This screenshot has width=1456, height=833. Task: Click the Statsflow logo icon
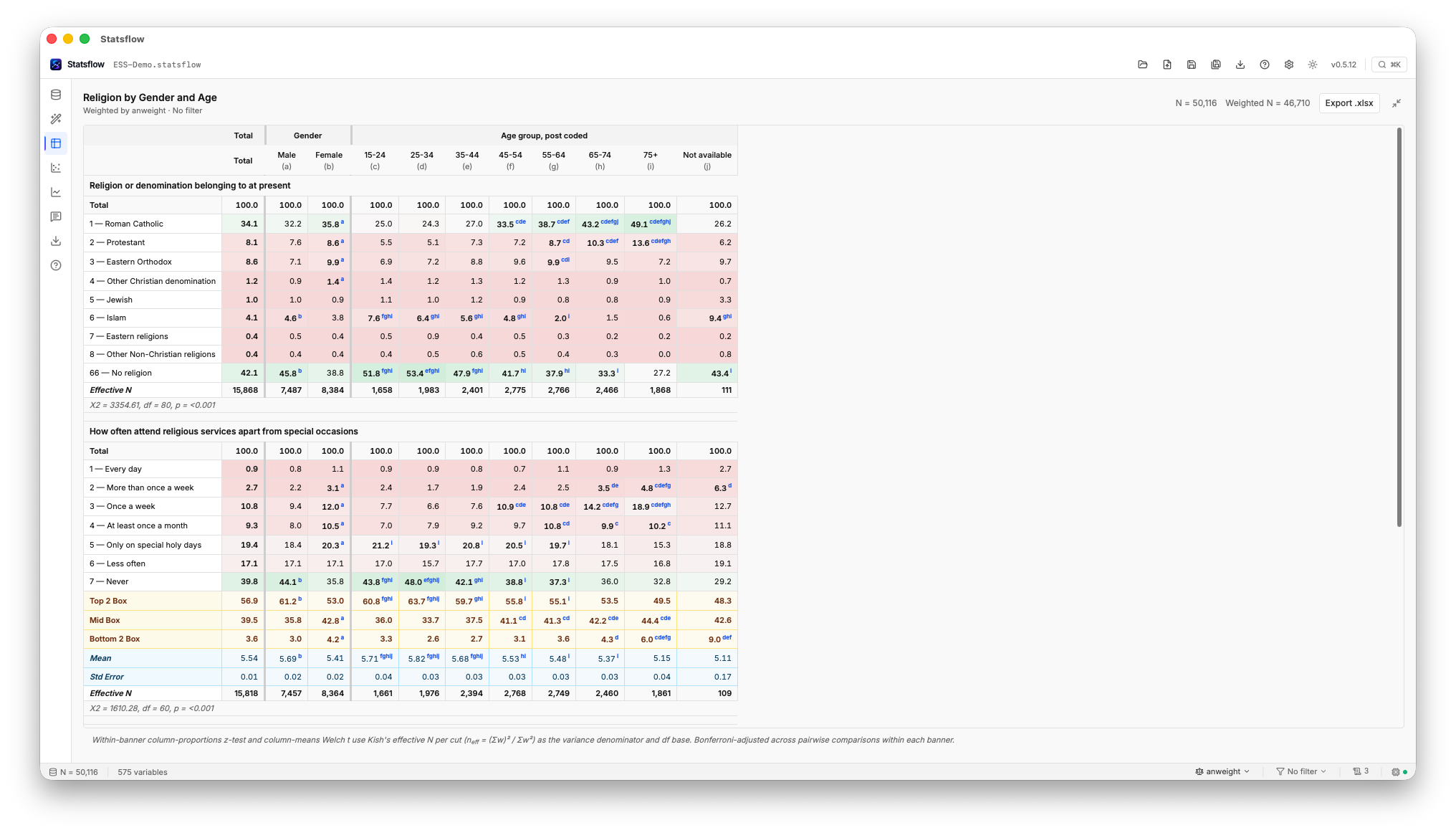click(56, 65)
